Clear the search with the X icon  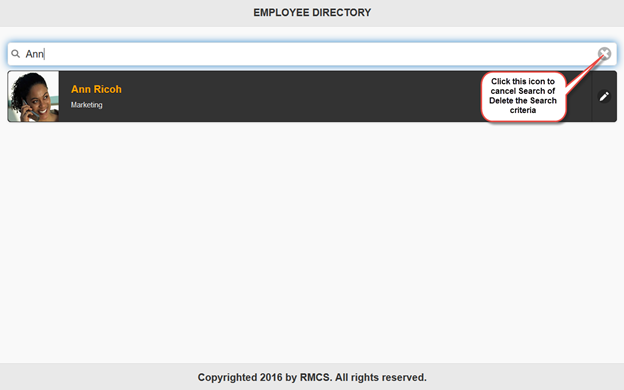tap(604, 53)
